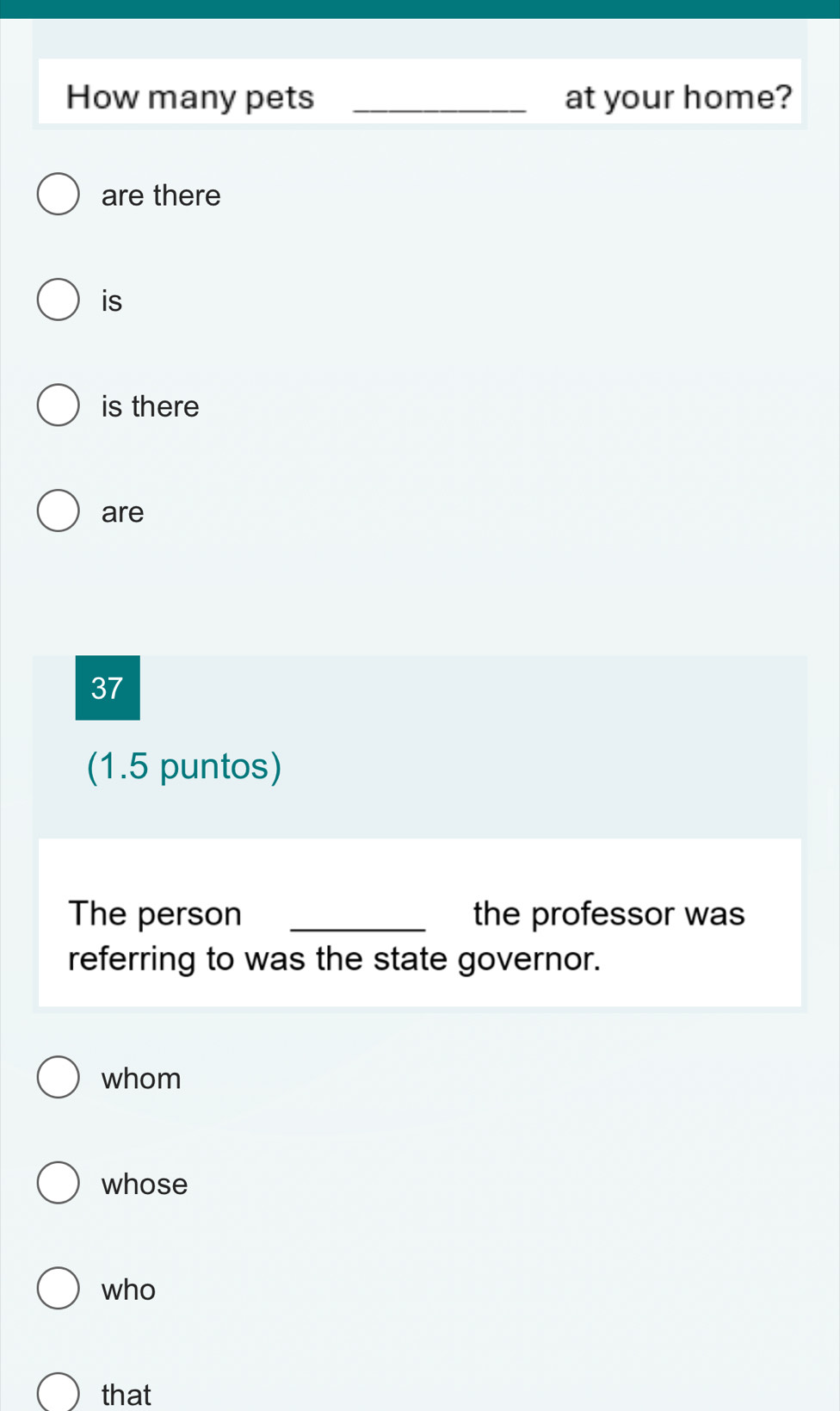Click the "who" answer label text
Image resolution: width=840 pixels, height=1411 pixels.
click(128, 1290)
